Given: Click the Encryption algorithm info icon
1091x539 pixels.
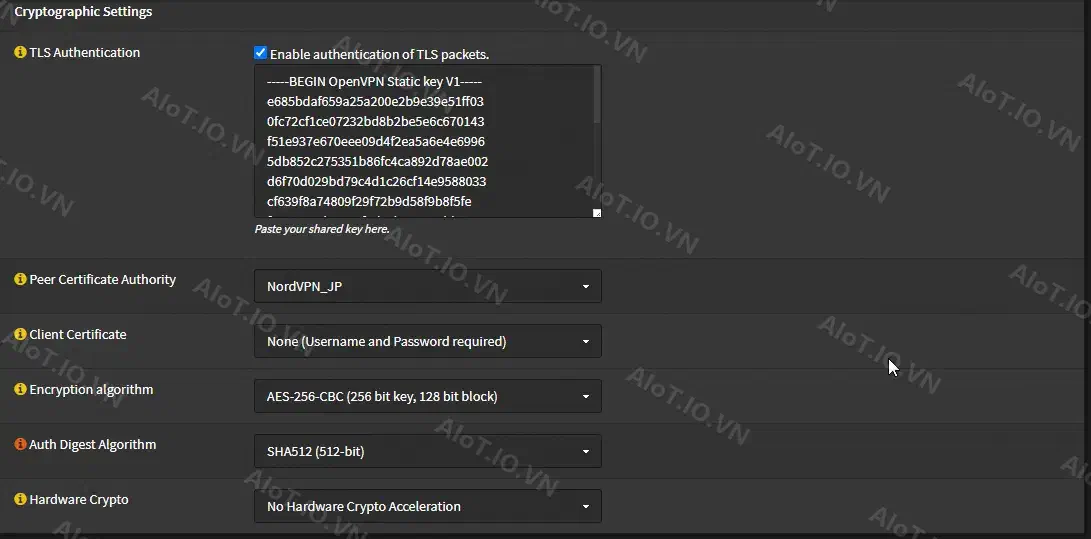Looking at the screenshot, I should (x=20, y=389).
